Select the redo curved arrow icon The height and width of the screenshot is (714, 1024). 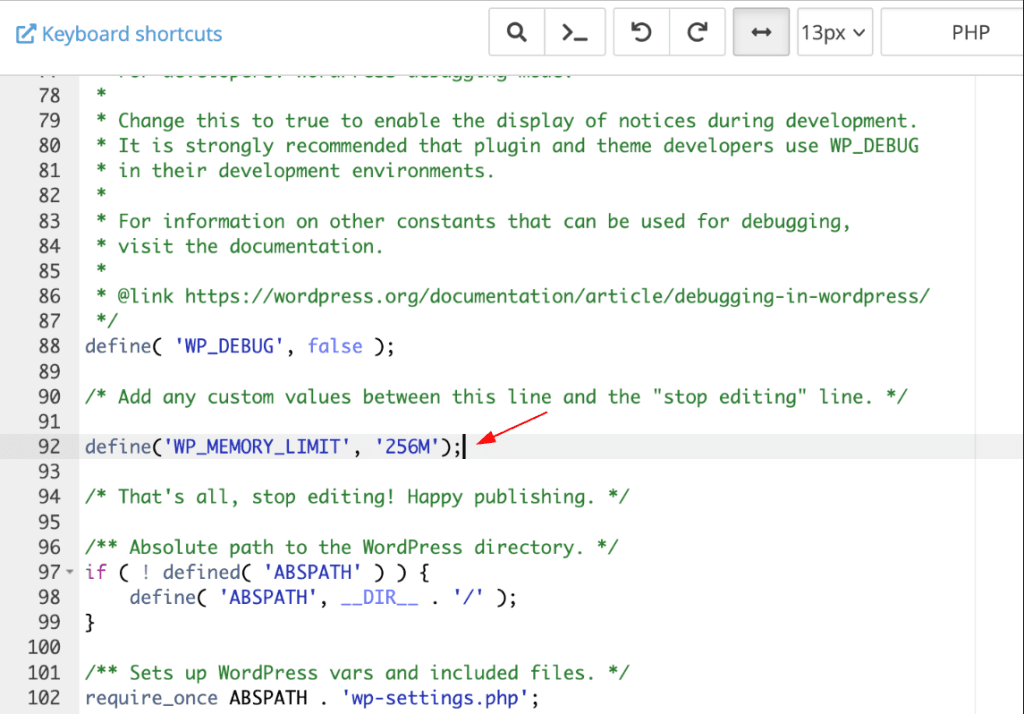(x=697, y=31)
